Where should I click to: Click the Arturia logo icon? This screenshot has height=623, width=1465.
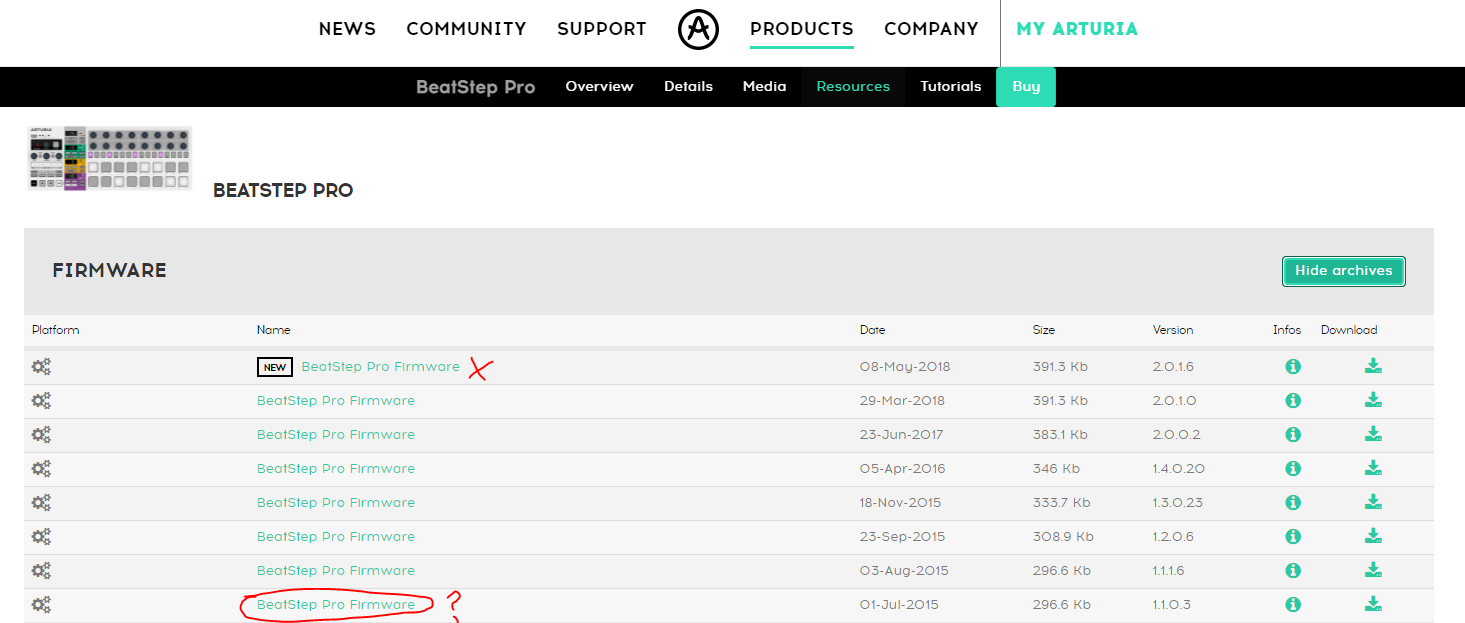698,29
